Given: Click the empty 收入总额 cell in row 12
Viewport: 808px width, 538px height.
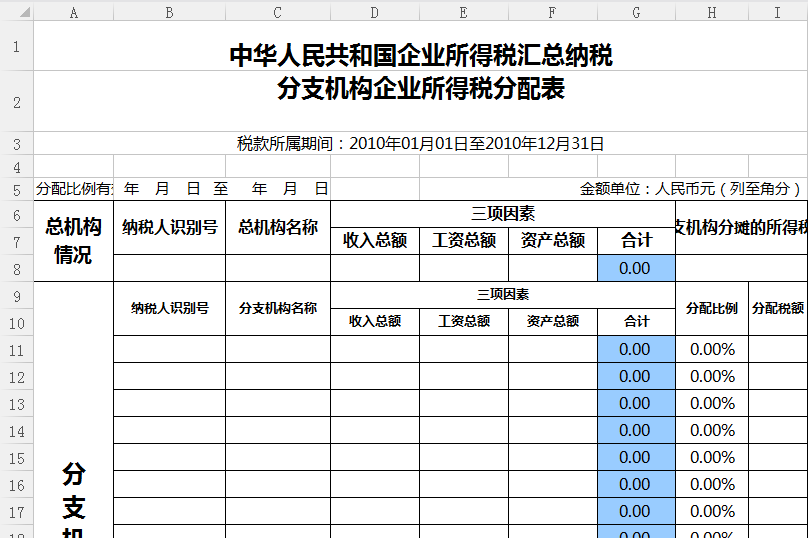Looking at the screenshot, I should (x=374, y=377).
